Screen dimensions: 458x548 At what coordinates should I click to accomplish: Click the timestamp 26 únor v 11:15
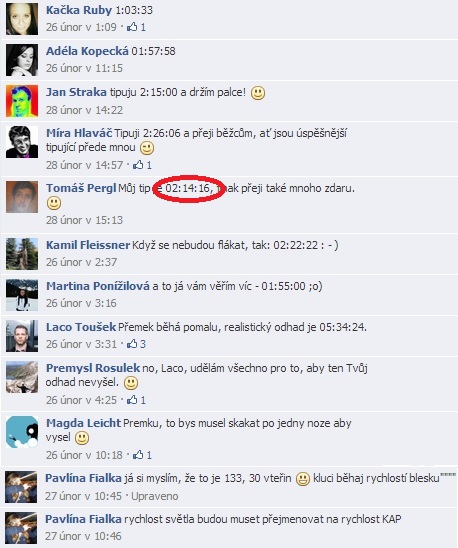pyautogui.click(x=84, y=68)
